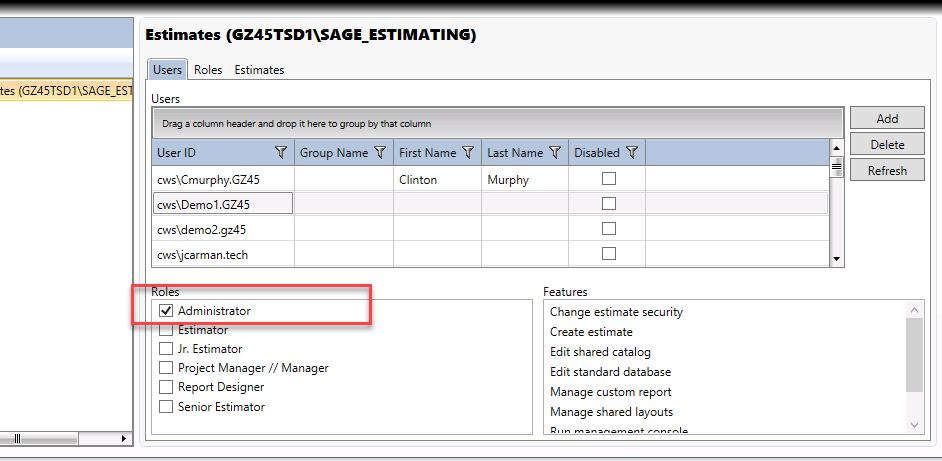942x461 pixels.
Task: Click First Name filter funnel icon
Action: point(469,153)
